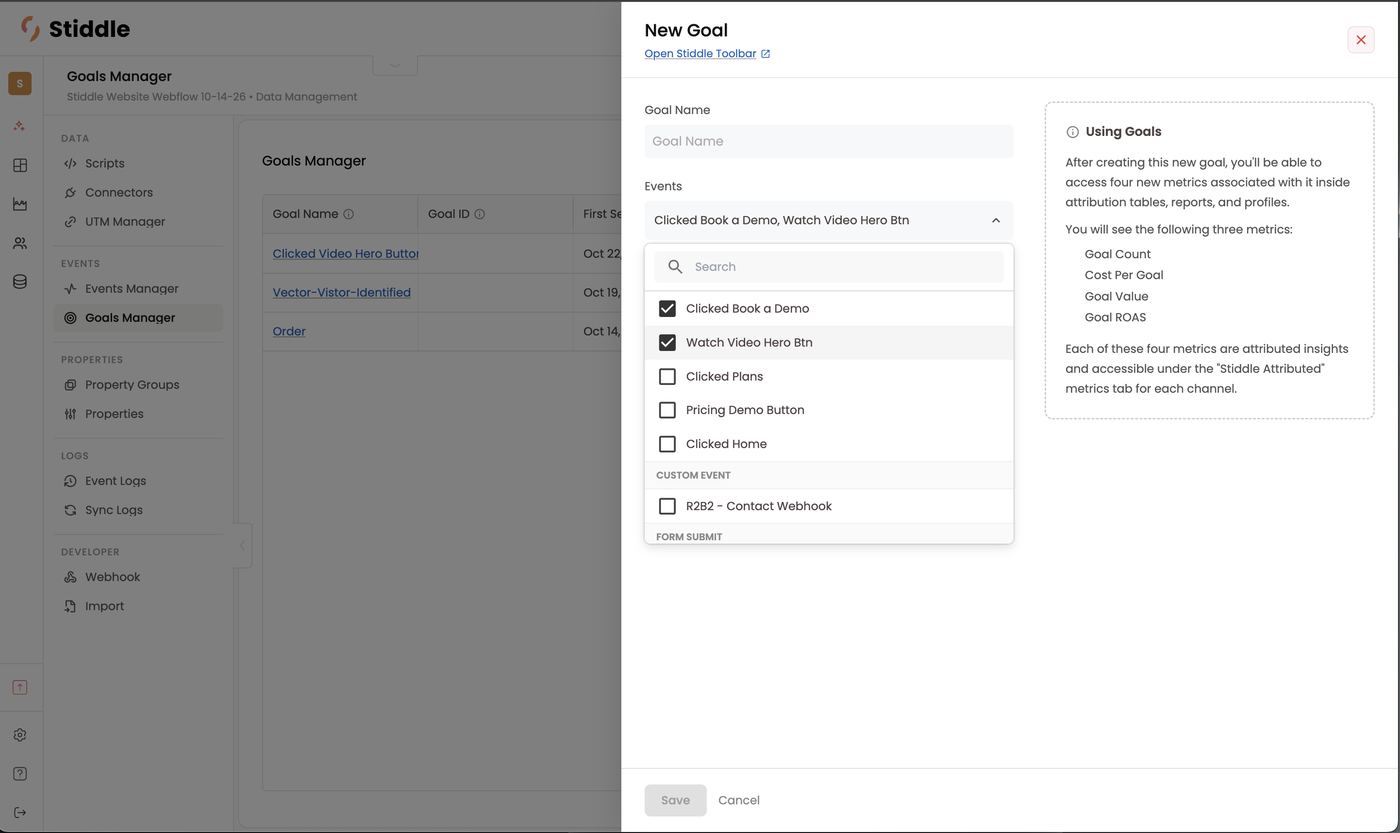Screen dimensions: 1400x833
Task: Close the New Goal panel
Action: point(1361,40)
